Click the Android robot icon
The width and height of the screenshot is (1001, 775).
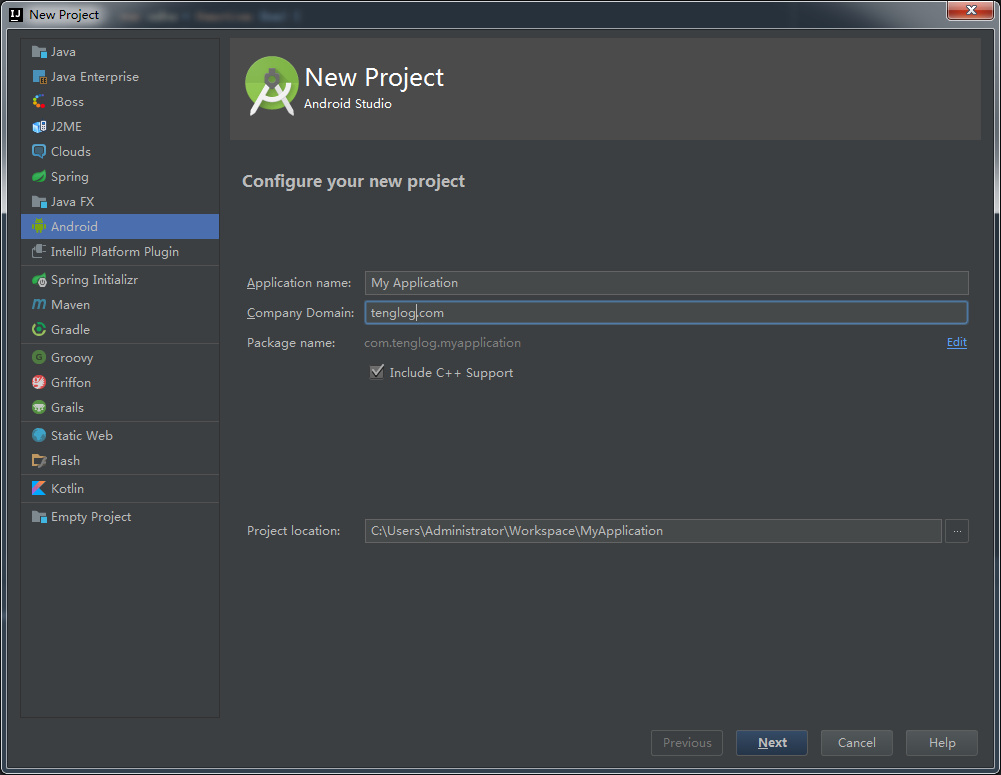(39, 227)
